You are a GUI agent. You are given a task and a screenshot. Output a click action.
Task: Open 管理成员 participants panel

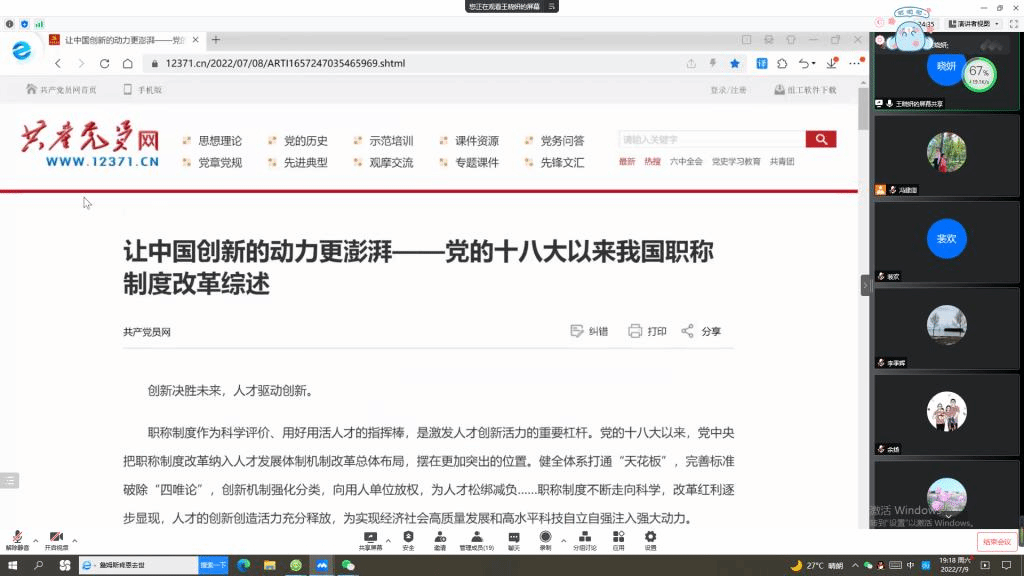476,538
